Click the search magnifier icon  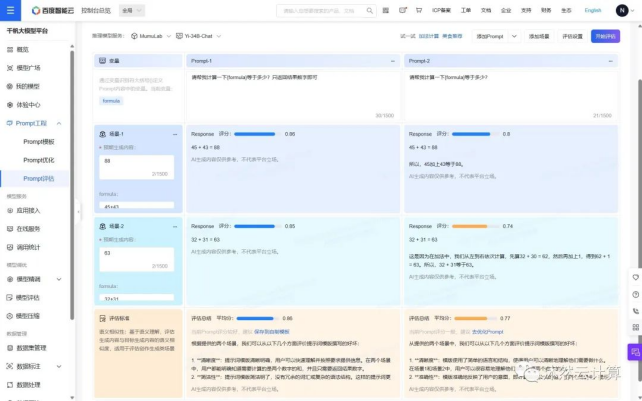[369, 11]
